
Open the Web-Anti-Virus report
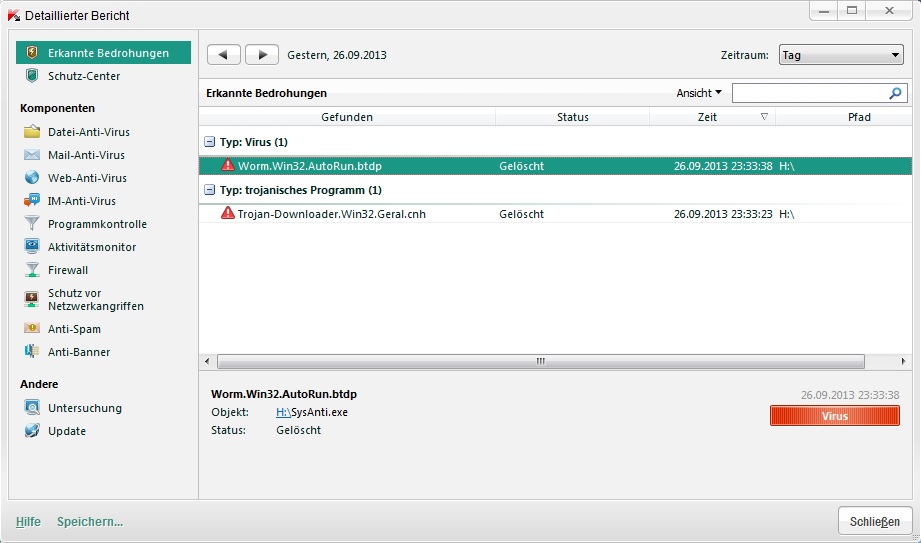pos(88,177)
